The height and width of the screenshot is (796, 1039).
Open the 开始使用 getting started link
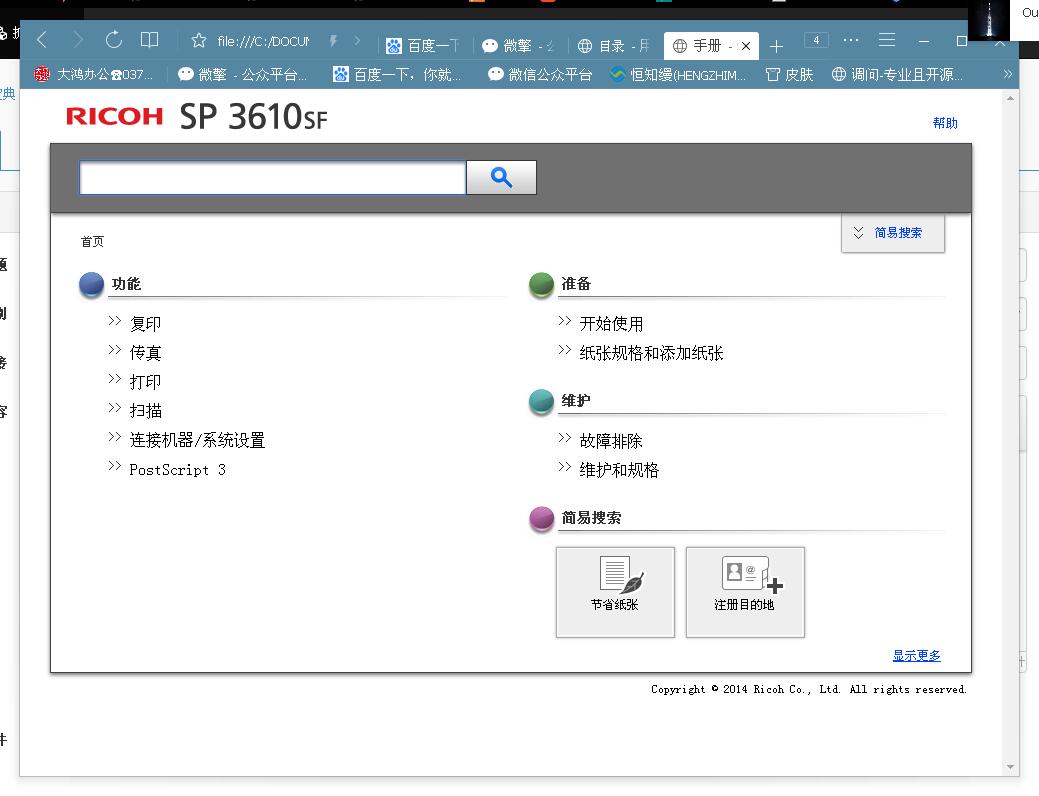(611, 324)
